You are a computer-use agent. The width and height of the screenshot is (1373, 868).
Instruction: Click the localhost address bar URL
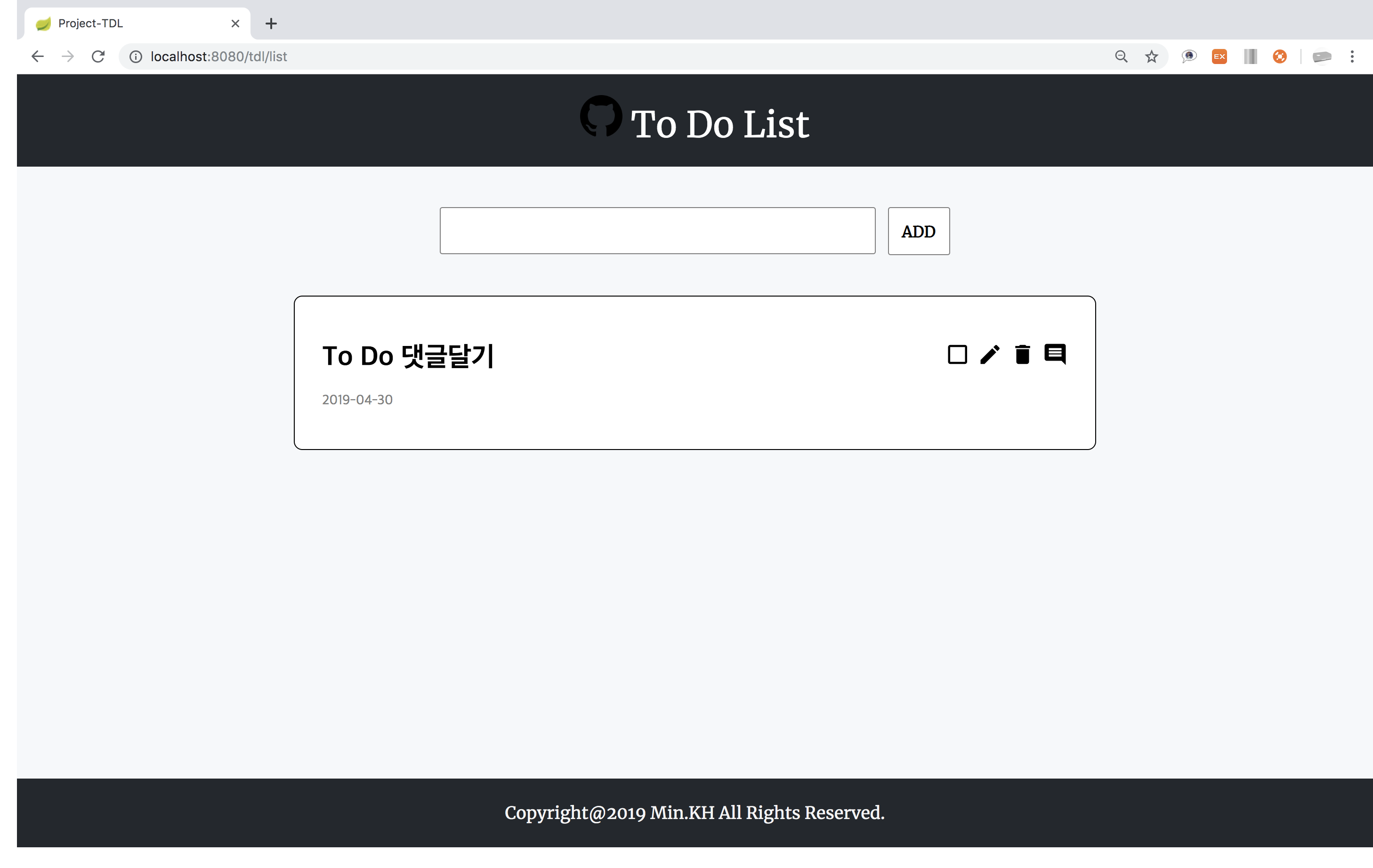tap(218, 56)
